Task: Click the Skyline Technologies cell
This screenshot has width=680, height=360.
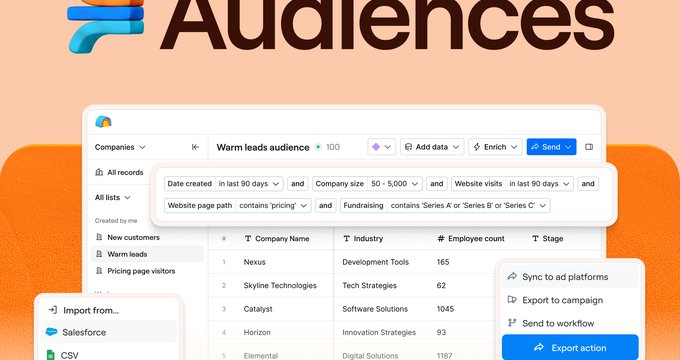Action: [280, 285]
